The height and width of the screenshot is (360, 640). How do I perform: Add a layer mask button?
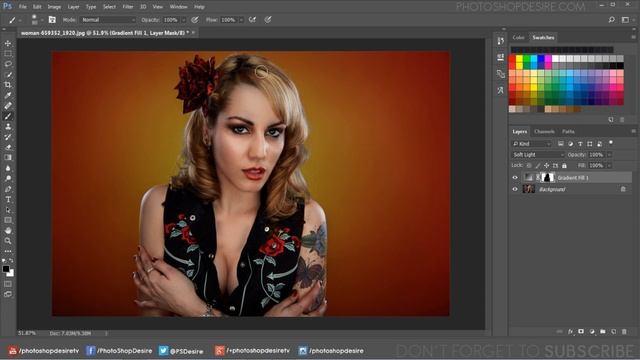point(581,332)
